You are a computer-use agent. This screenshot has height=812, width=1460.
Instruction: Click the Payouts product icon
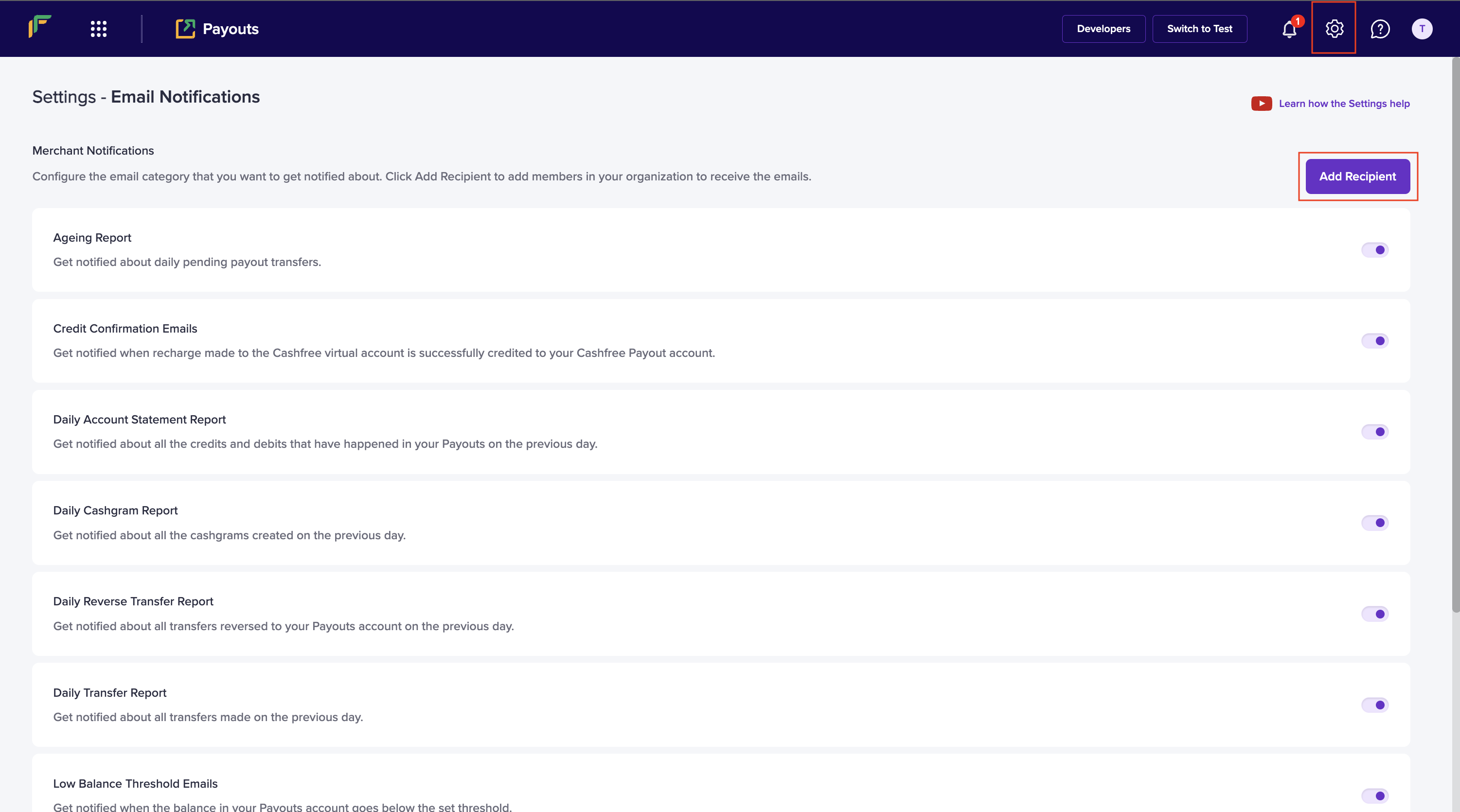pyautogui.click(x=185, y=29)
